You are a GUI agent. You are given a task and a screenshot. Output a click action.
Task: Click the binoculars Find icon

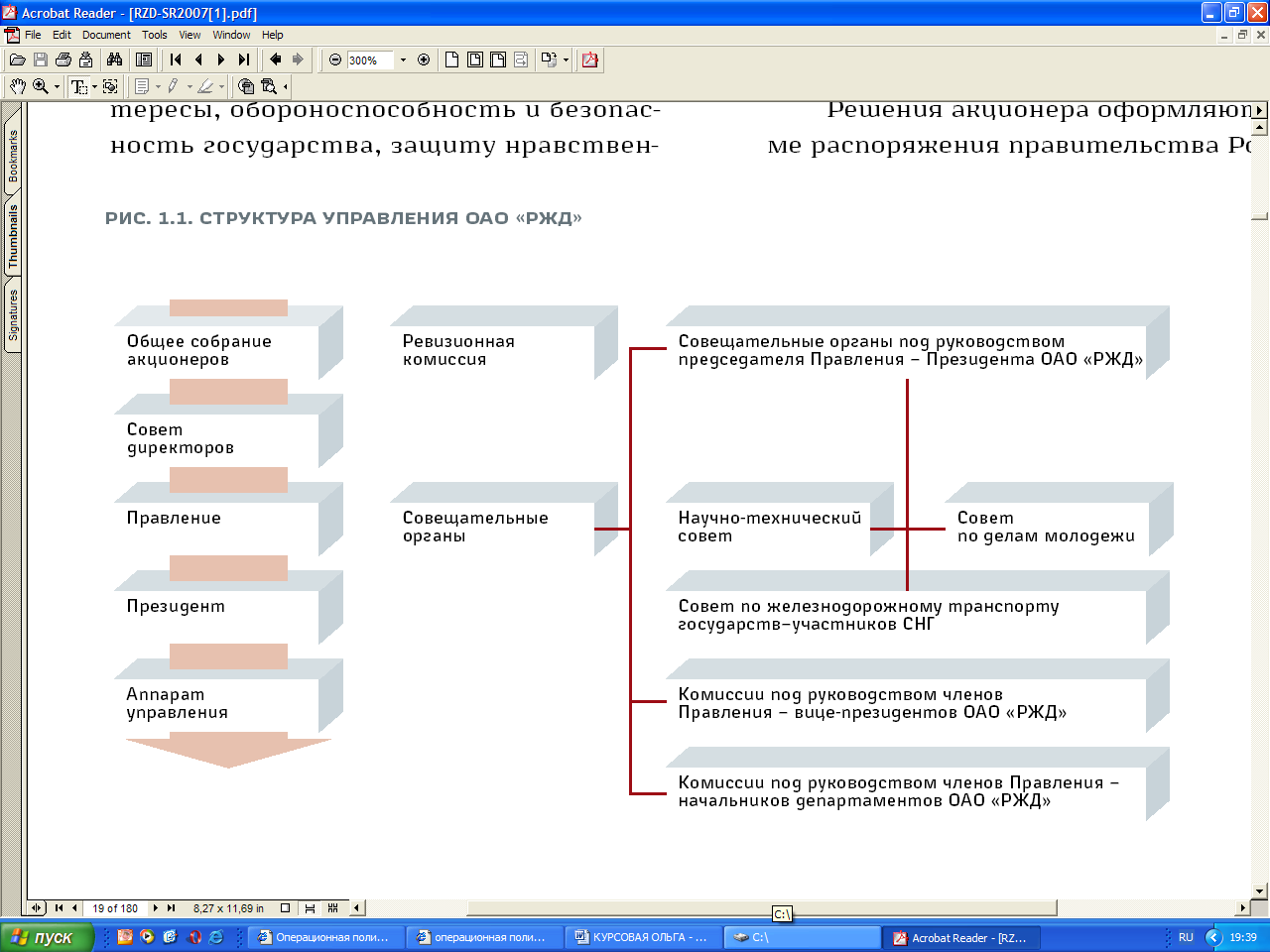114,60
